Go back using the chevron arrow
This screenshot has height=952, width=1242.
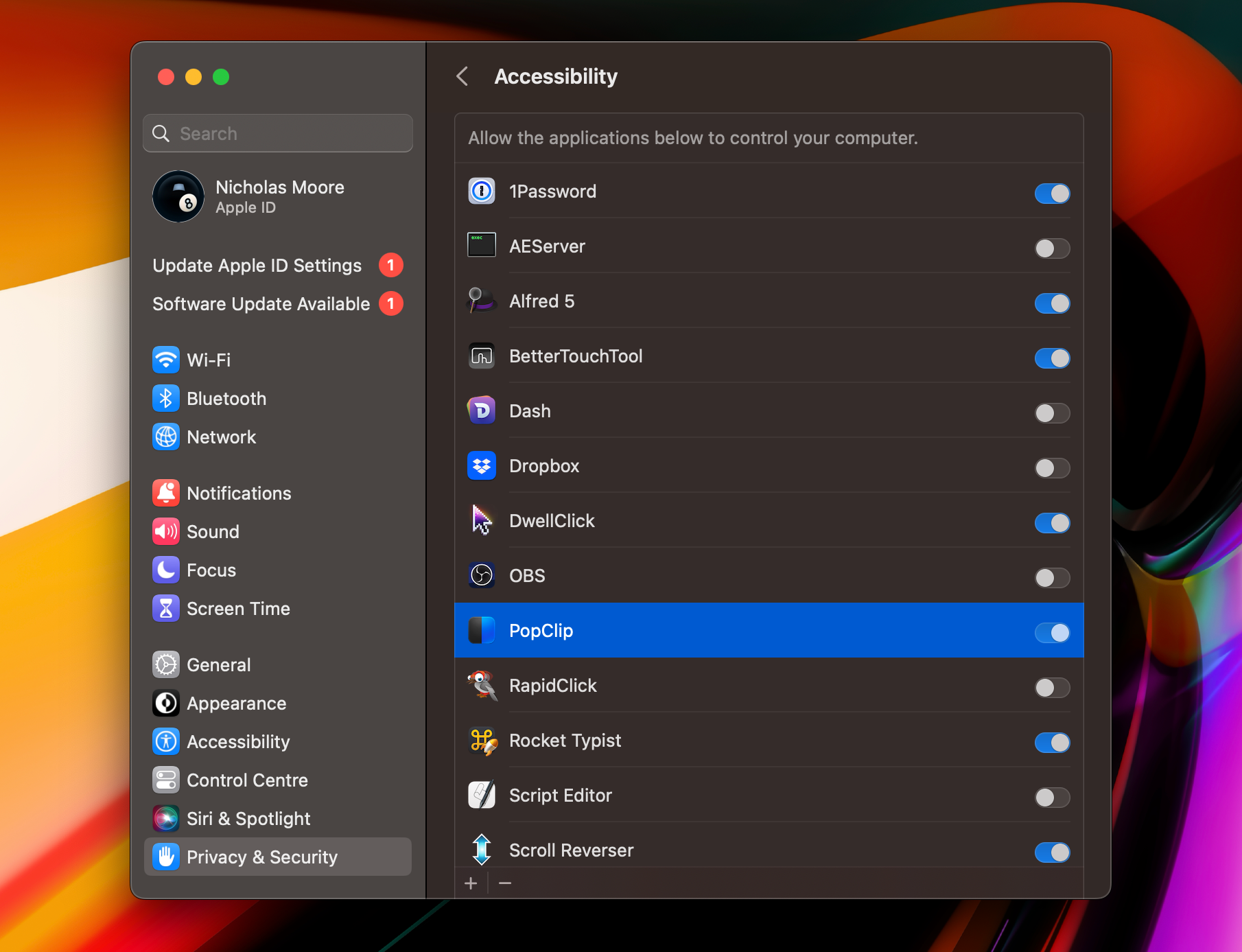point(463,76)
